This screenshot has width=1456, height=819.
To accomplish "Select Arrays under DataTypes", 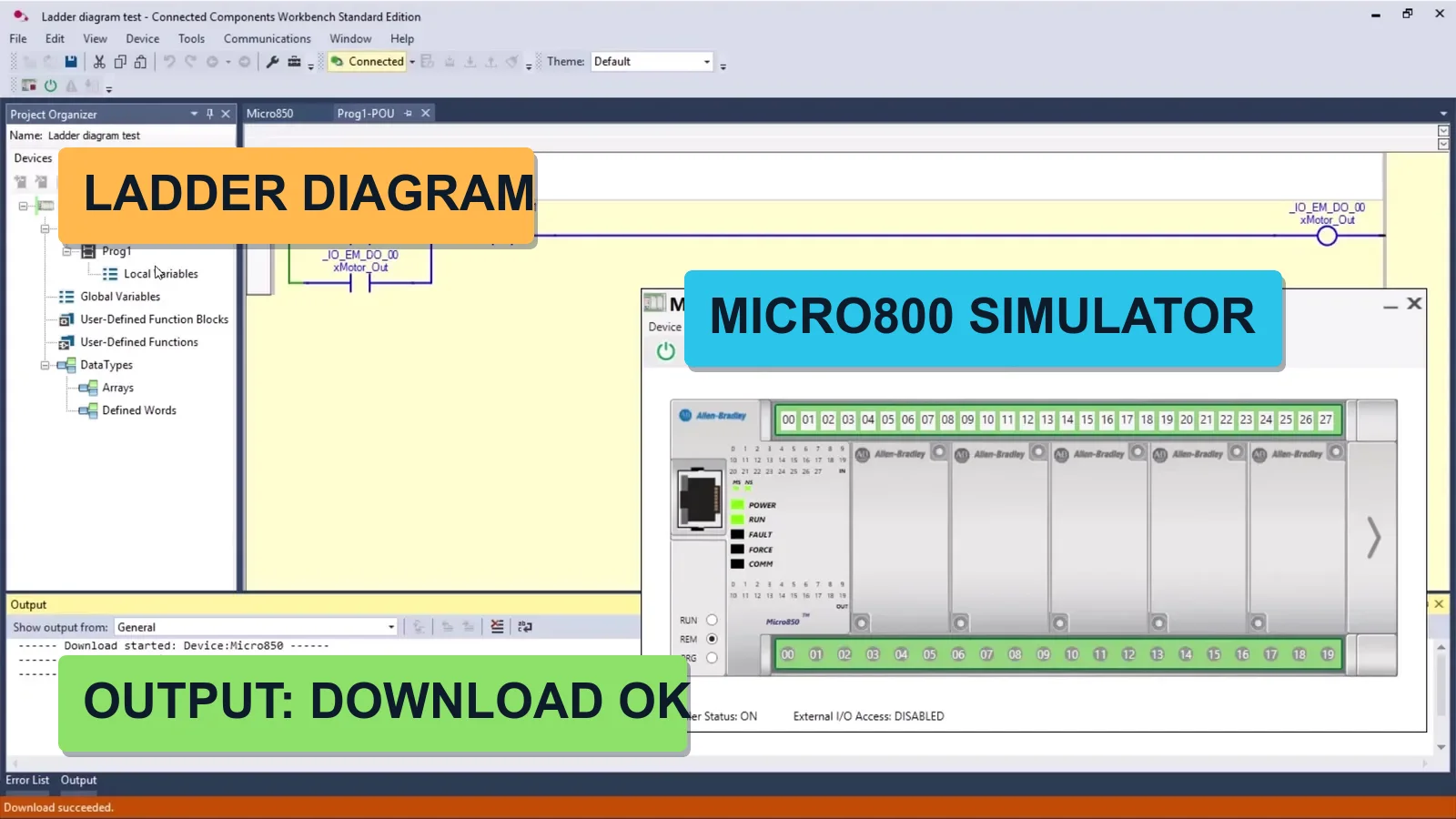I will (117, 388).
